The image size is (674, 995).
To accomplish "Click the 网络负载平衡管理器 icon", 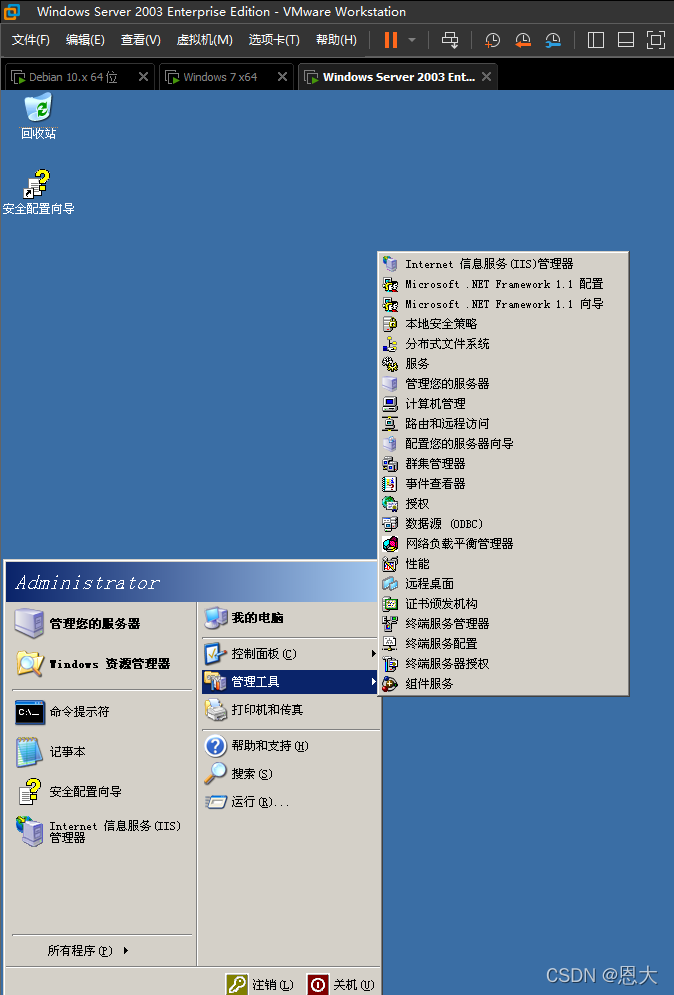I will click(390, 544).
